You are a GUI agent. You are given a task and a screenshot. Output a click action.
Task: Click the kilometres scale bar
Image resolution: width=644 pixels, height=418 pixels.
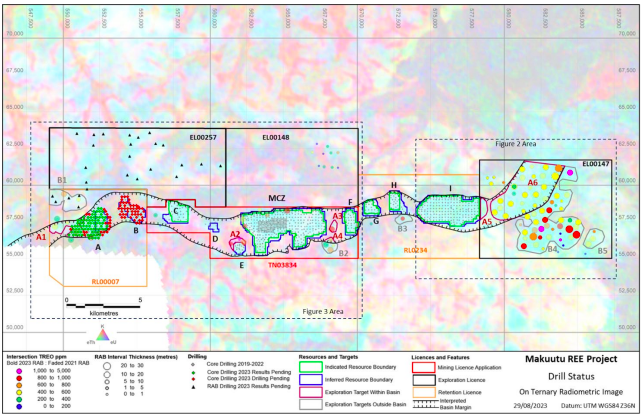[x=103, y=305]
